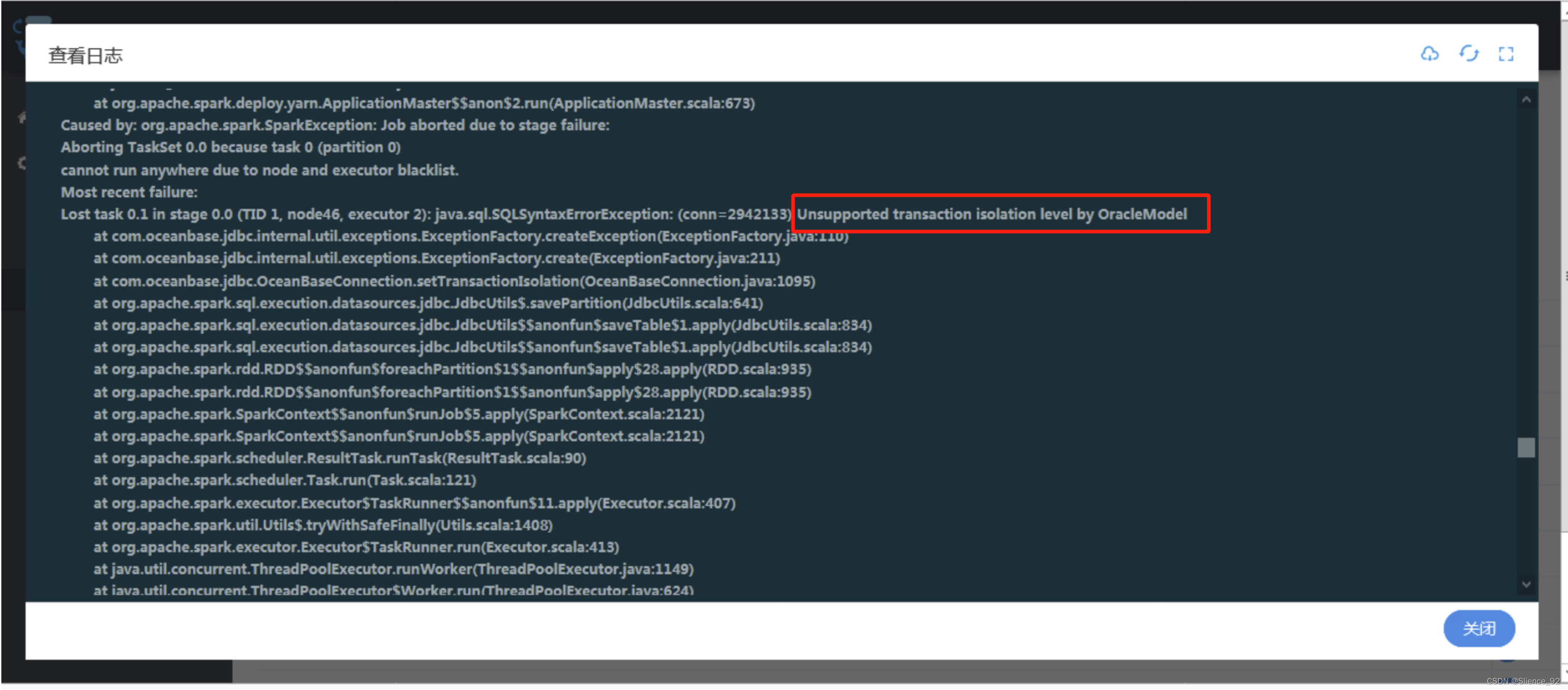
Task: Click the 'cannot run anywhere' blacklist line
Action: [260, 170]
